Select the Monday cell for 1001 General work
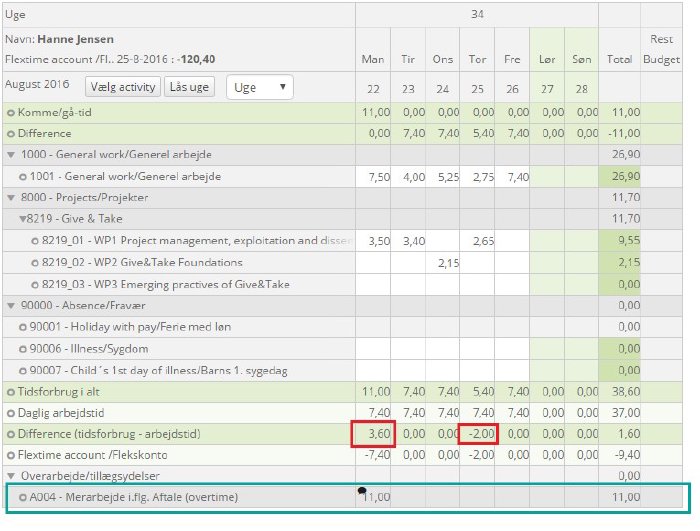The width and height of the screenshot is (700, 531). click(x=373, y=177)
